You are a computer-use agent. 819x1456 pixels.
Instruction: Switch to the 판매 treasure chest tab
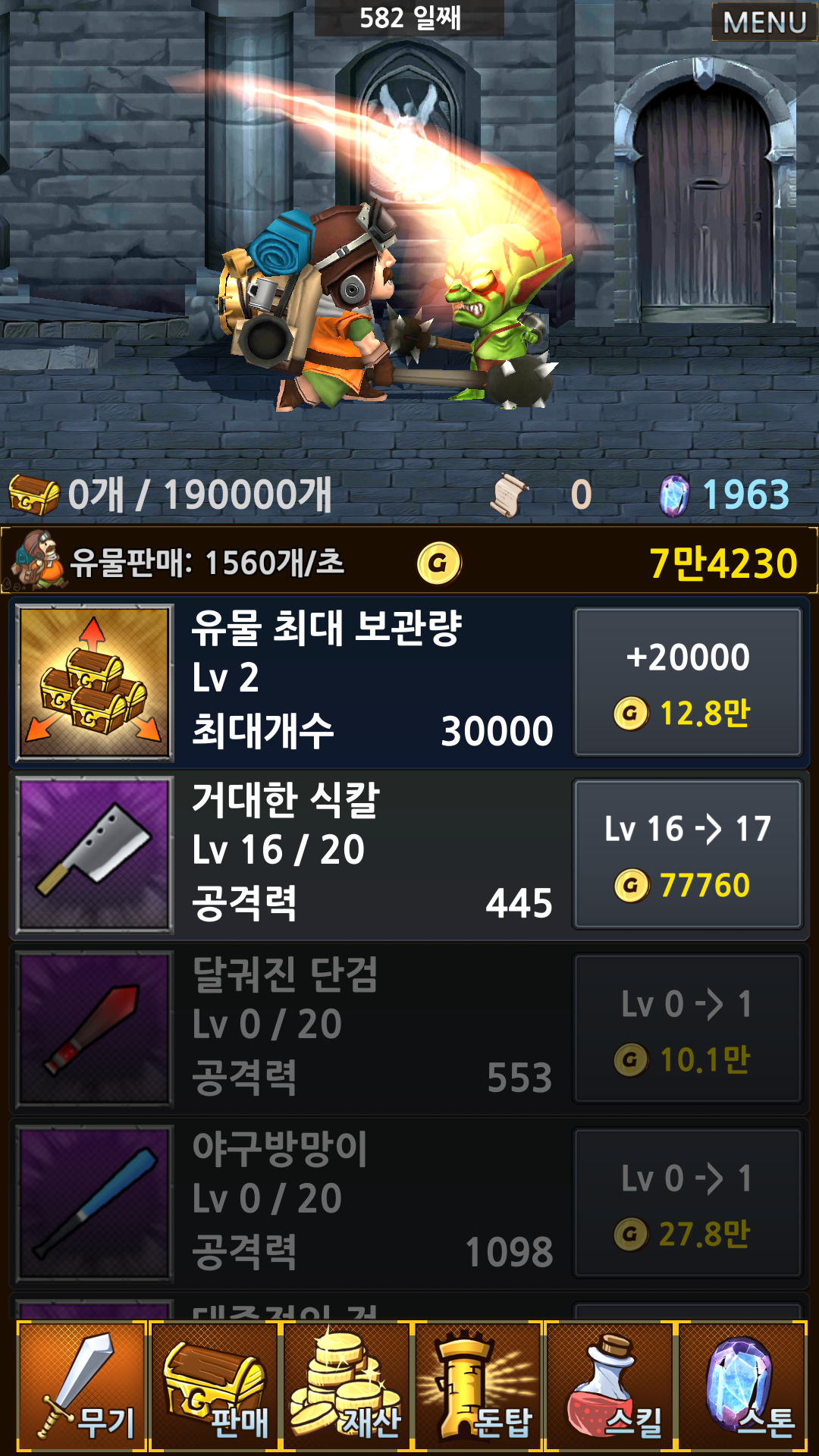tap(215, 1386)
